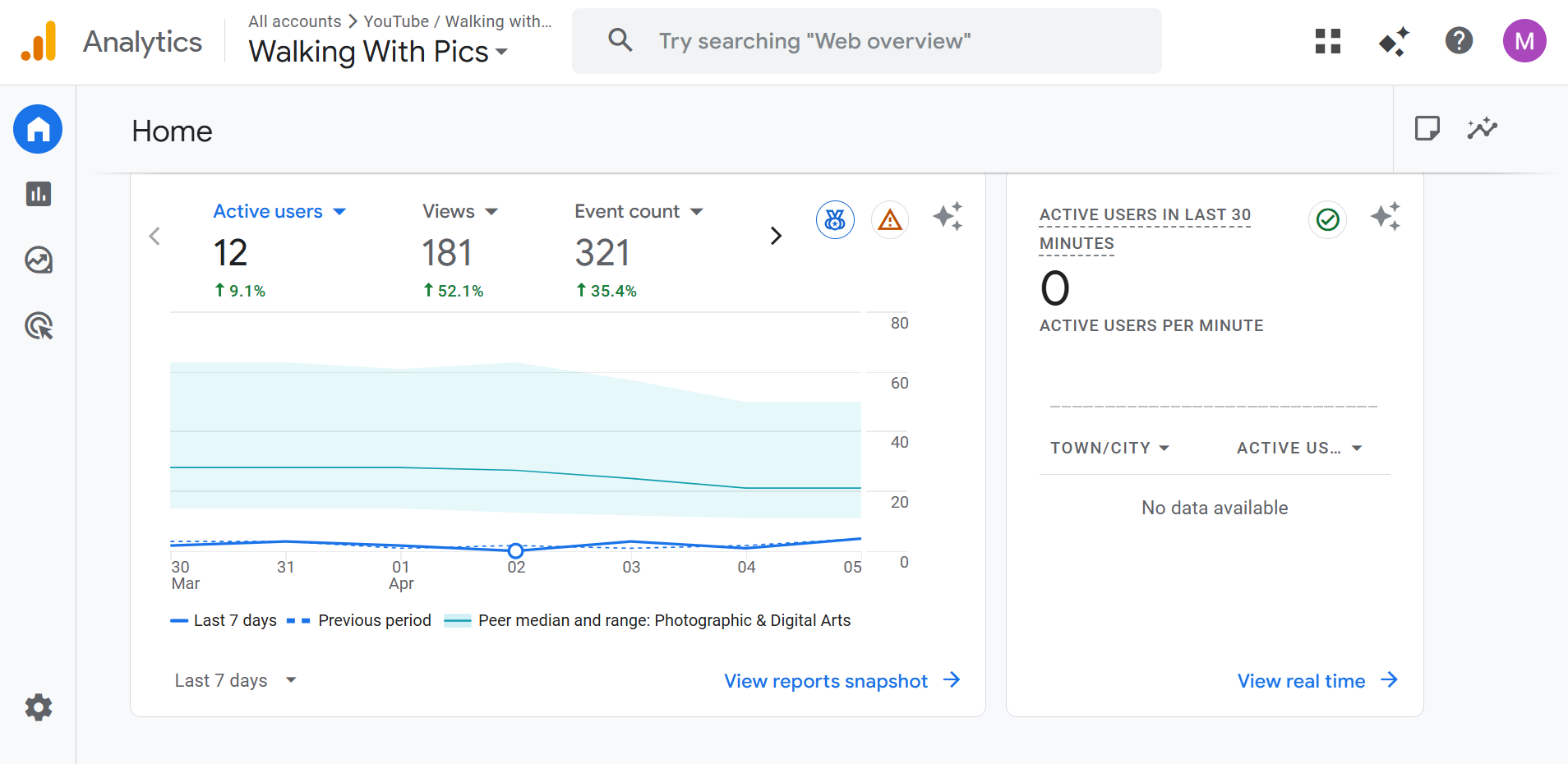The image size is (1568, 764).
Task: Click the trending insights icon beside the notes icon
Action: point(1482,128)
